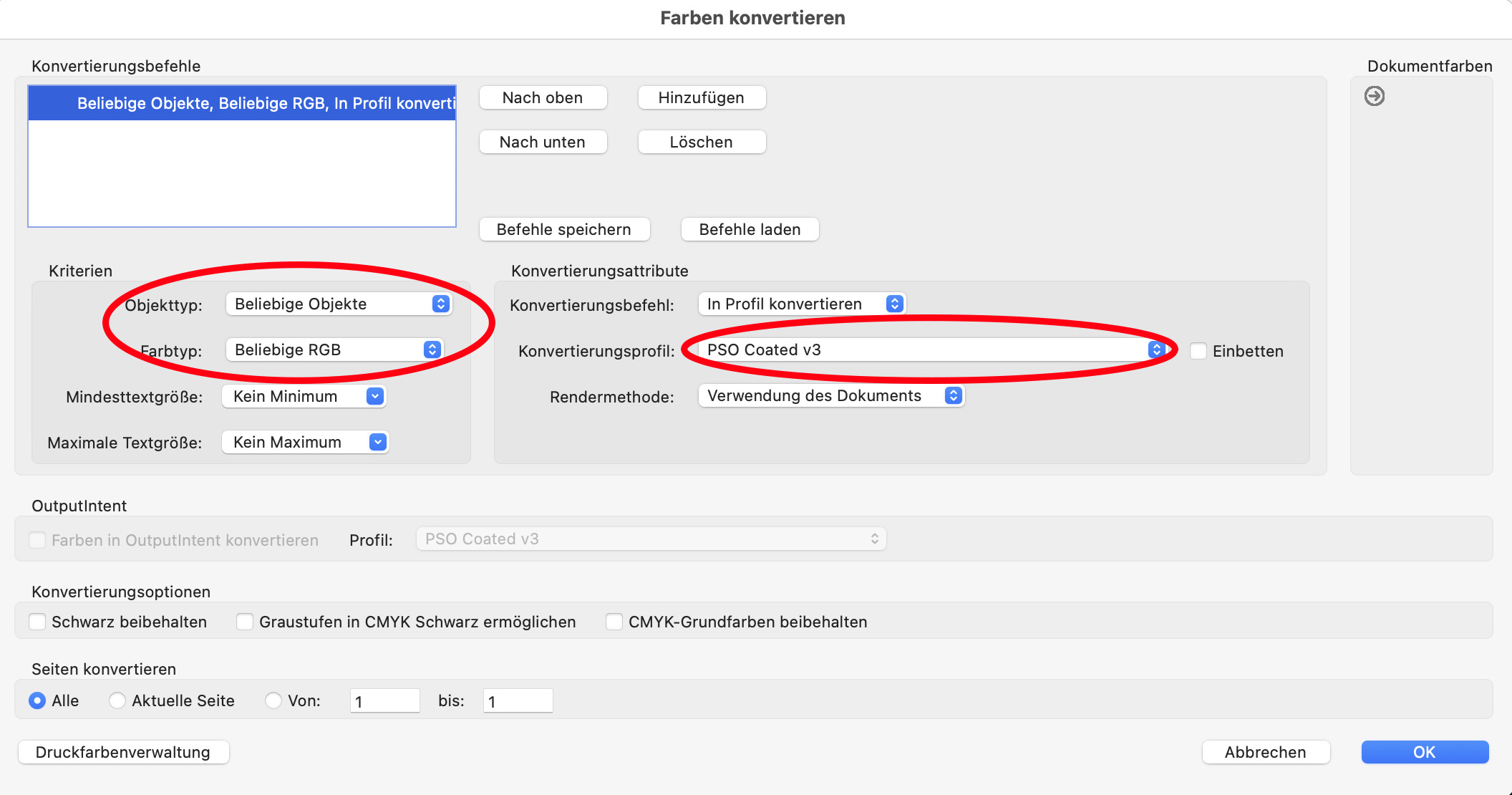The image size is (1512, 795).
Task: Toggle CMYK-Grundfarben beibehalten checkbox
Action: click(614, 622)
